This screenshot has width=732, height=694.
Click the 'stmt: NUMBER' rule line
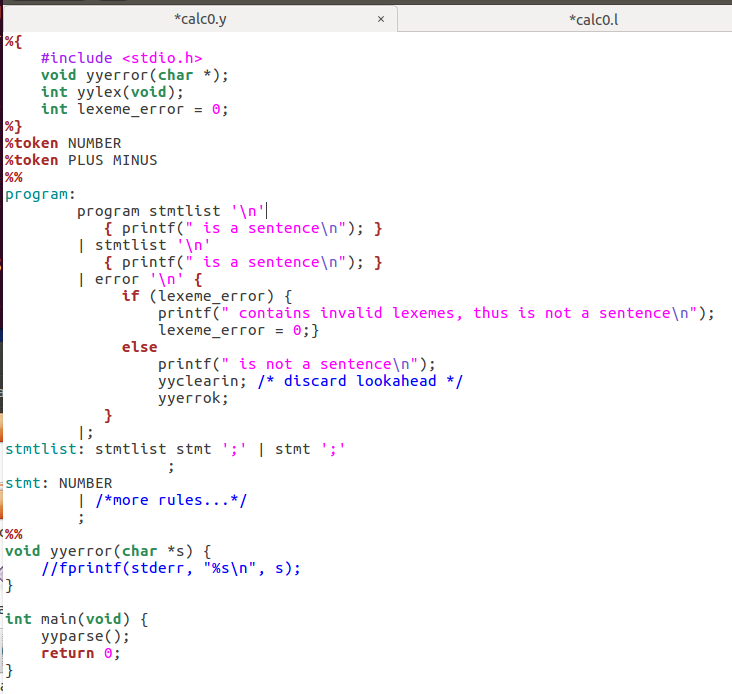click(59, 483)
